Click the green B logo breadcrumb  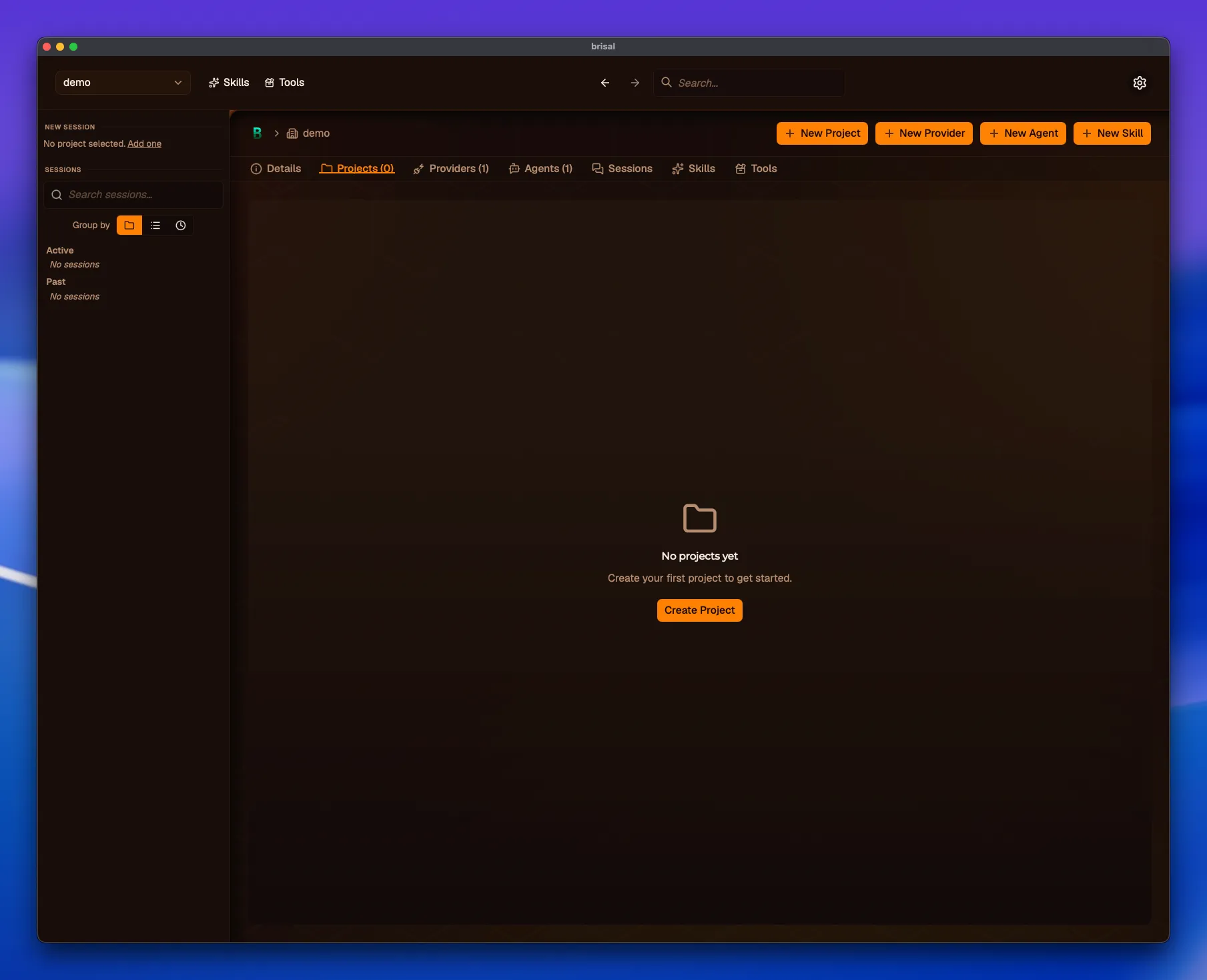[x=257, y=133]
